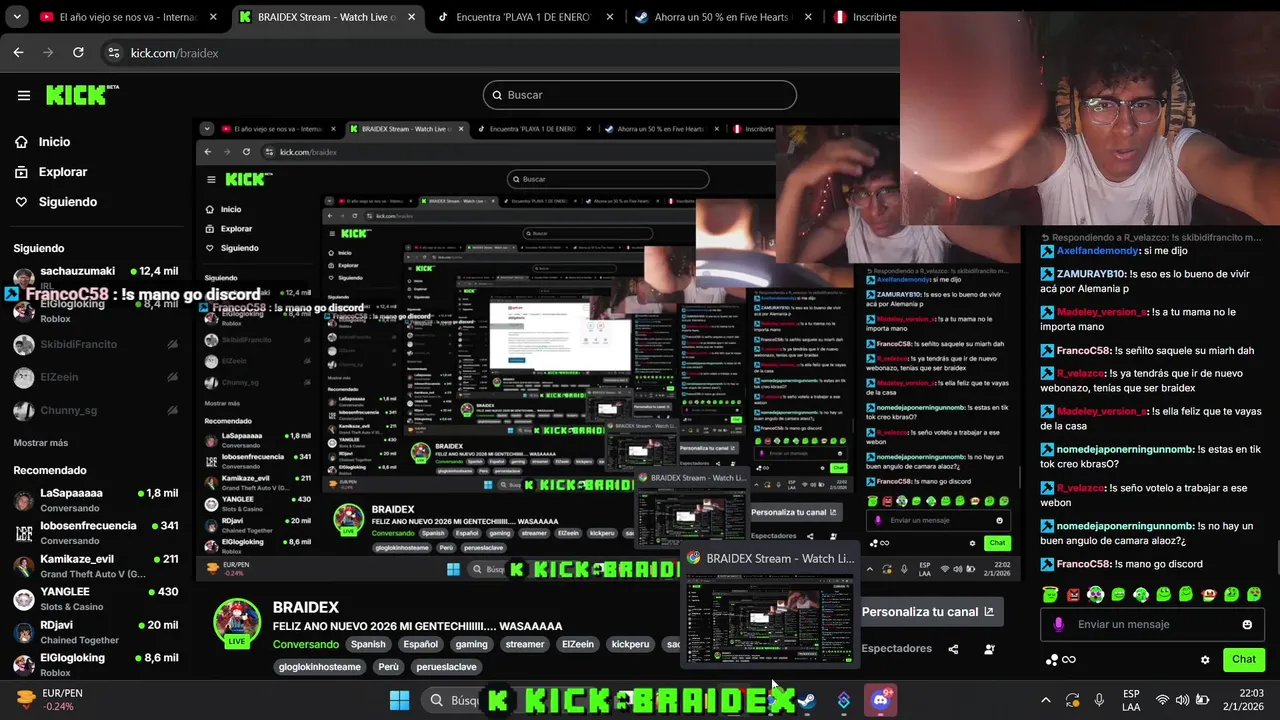
Task: Open the volume tray icon
Action: click(1183, 700)
